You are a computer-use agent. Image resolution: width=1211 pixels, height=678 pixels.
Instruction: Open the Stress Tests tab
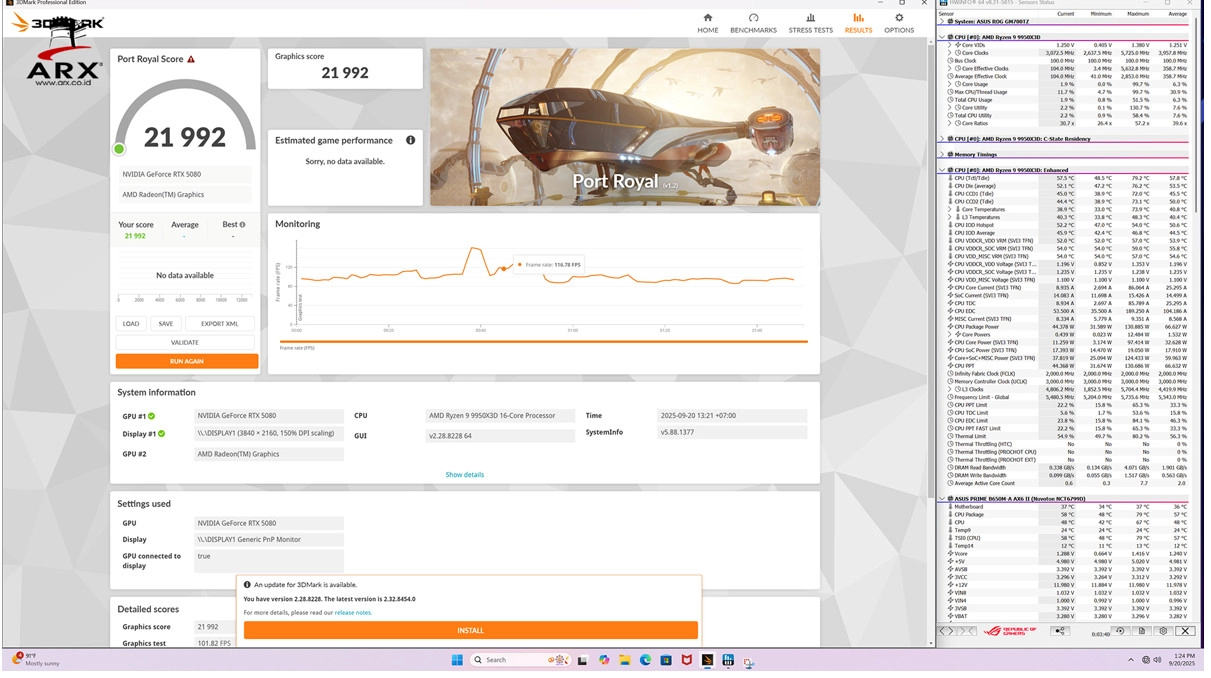(x=810, y=23)
